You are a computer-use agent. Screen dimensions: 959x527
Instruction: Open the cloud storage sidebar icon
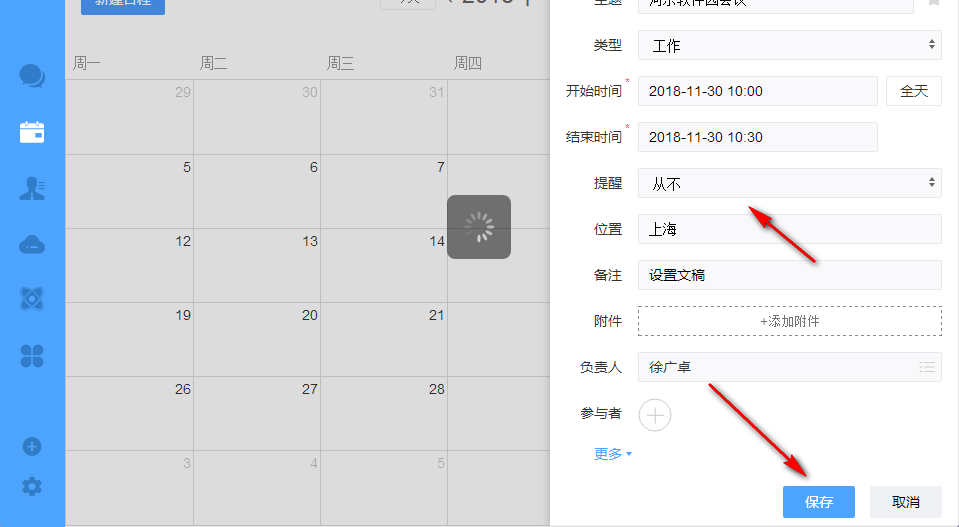click(32, 244)
